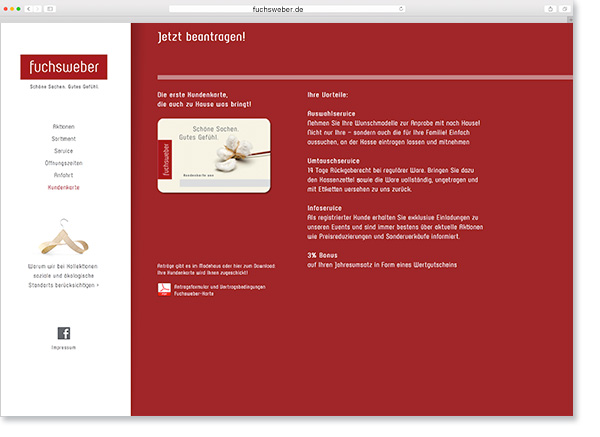Toggle the browser sidebar button
Viewport: 600px width, 437px height.
click(x=50, y=9)
